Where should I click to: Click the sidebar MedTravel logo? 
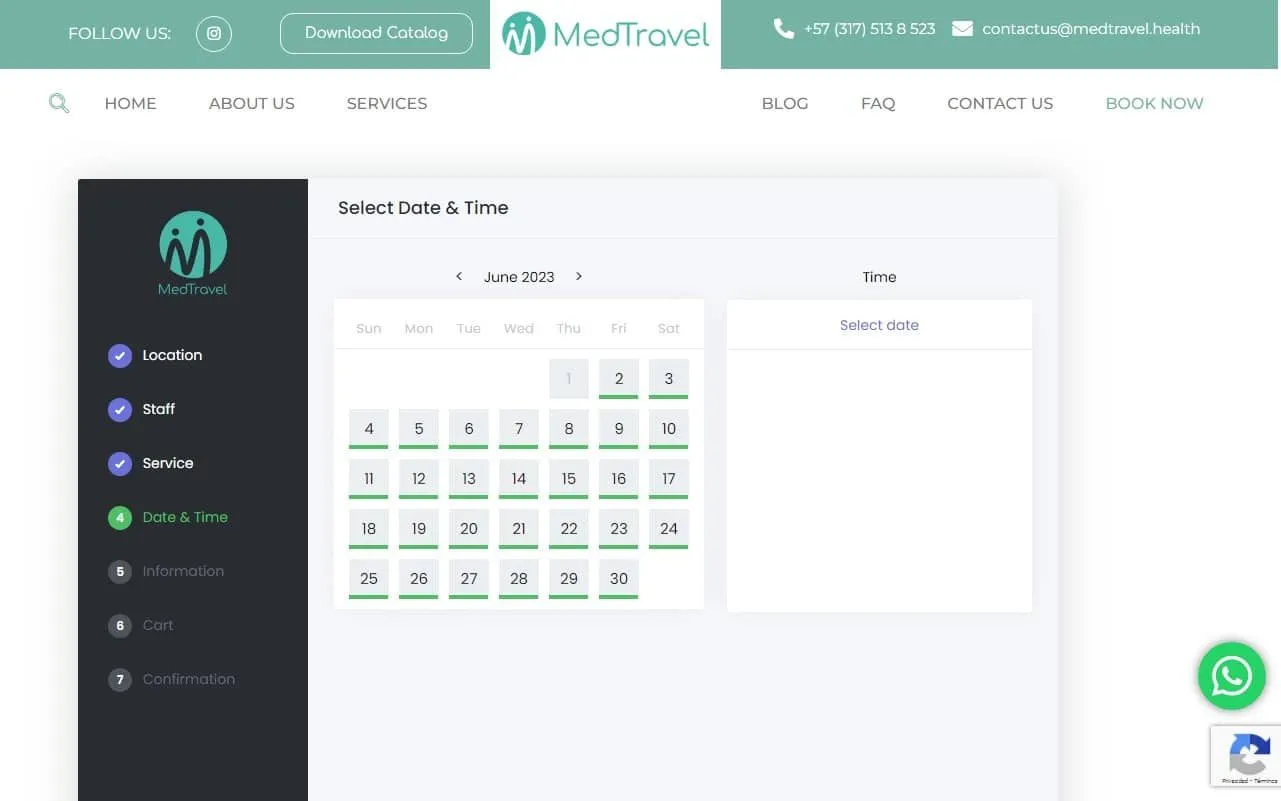click(x=193, y=254)
